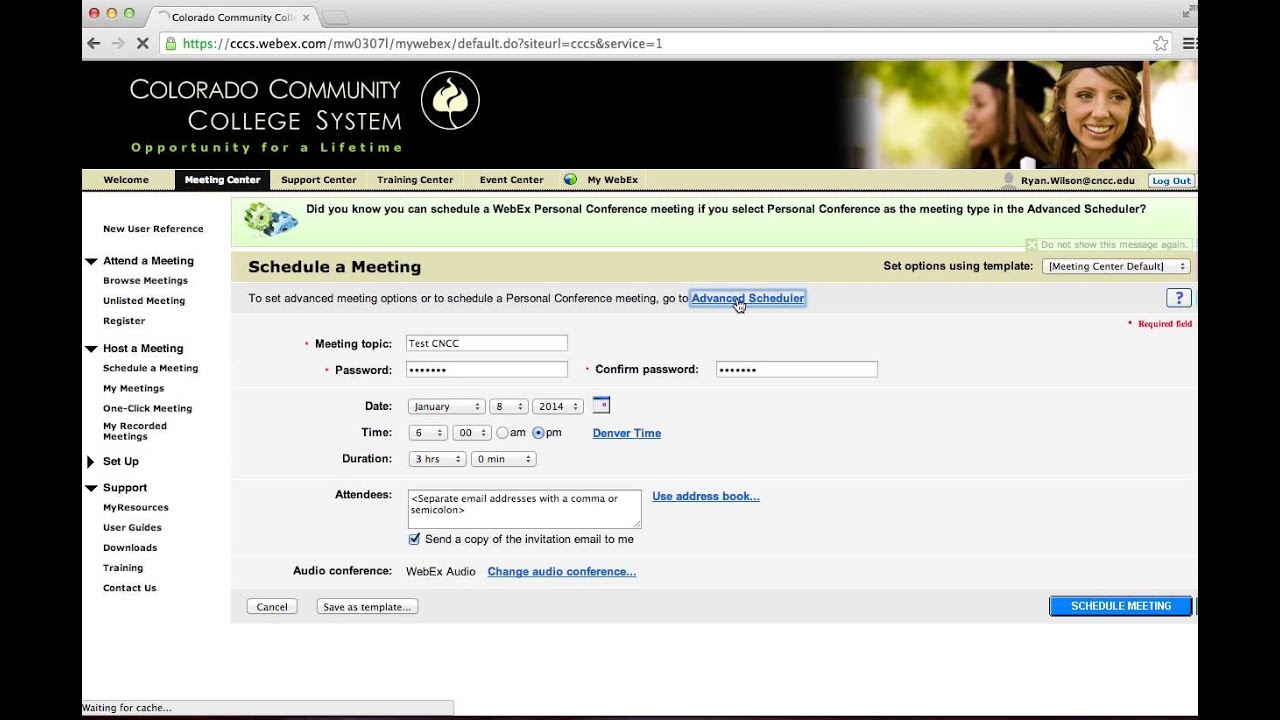Switch to the Welcome tab

(126, 180)
